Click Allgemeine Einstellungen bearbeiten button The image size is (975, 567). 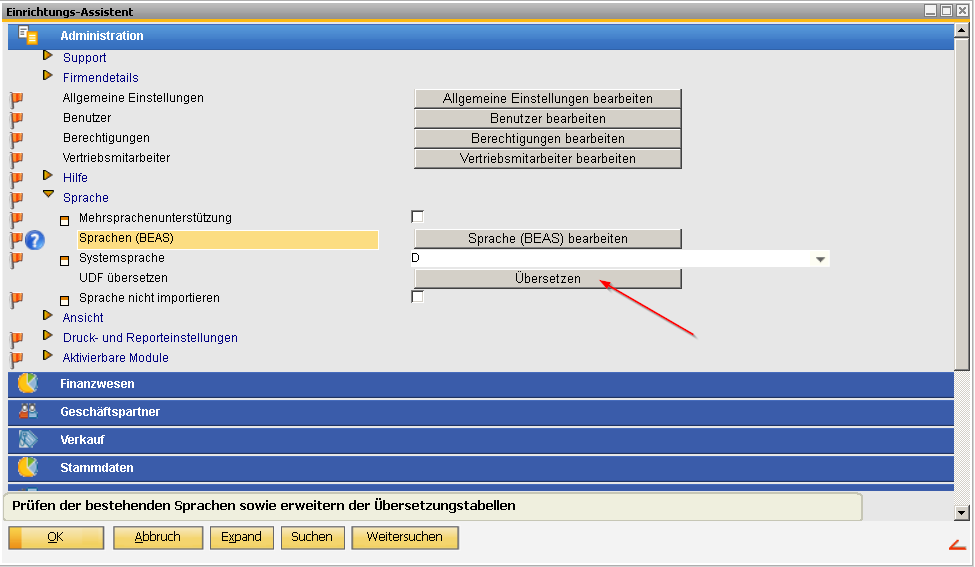point(548,98)
